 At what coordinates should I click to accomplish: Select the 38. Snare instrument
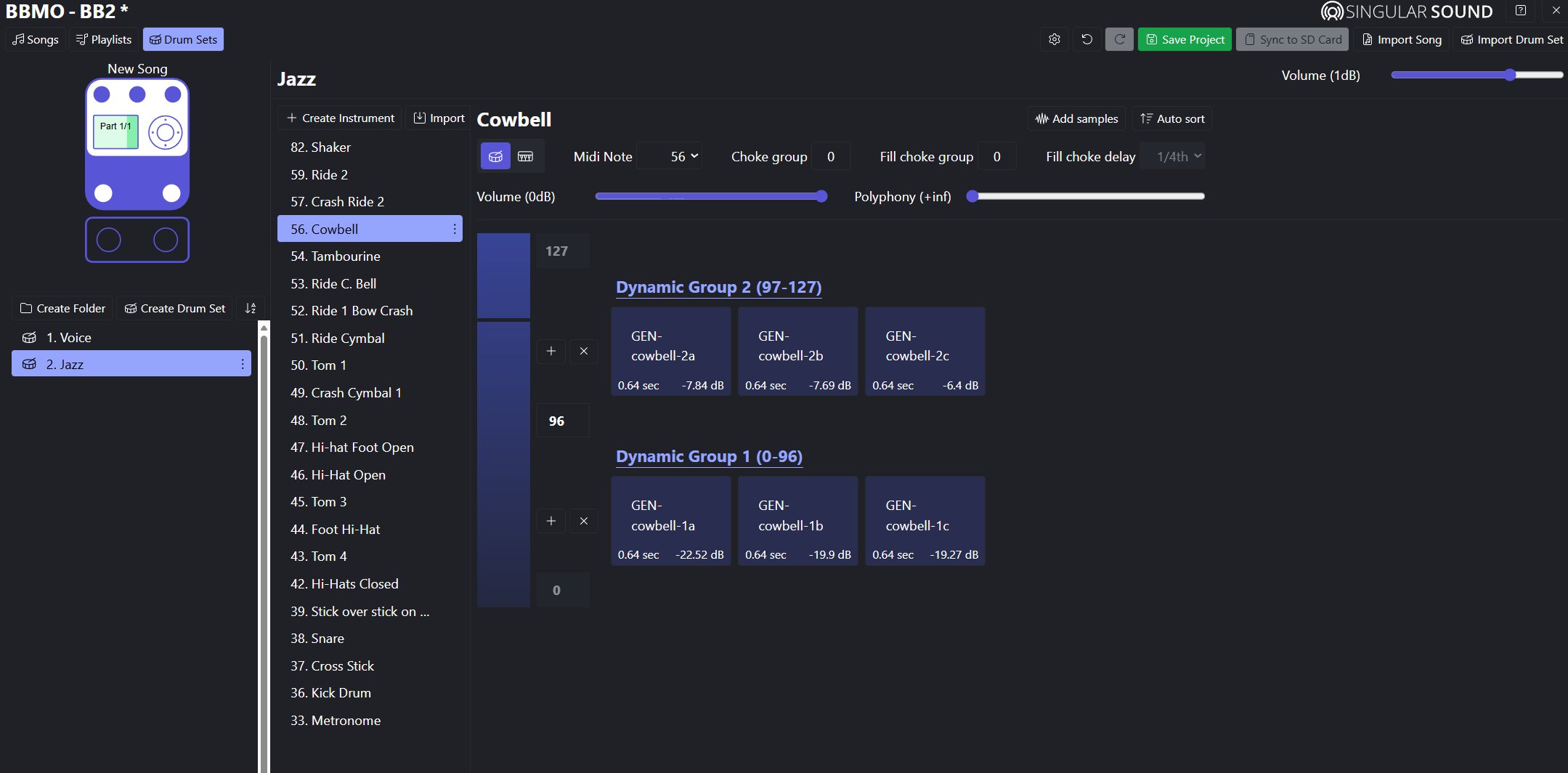click(370, 638)
